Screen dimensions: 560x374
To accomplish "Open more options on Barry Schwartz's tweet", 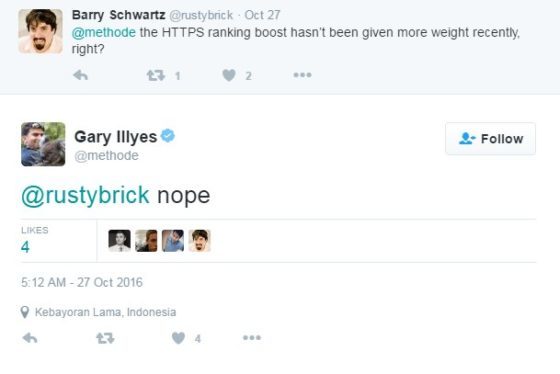I will point(302,75).
